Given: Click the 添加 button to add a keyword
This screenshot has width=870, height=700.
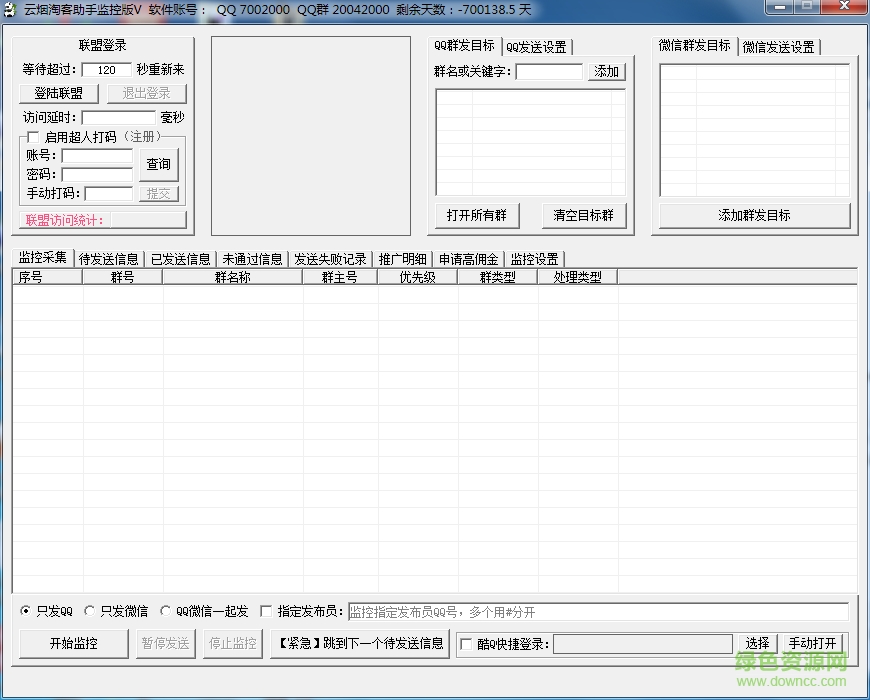Looking at the screenshot, I should point(606,71).
